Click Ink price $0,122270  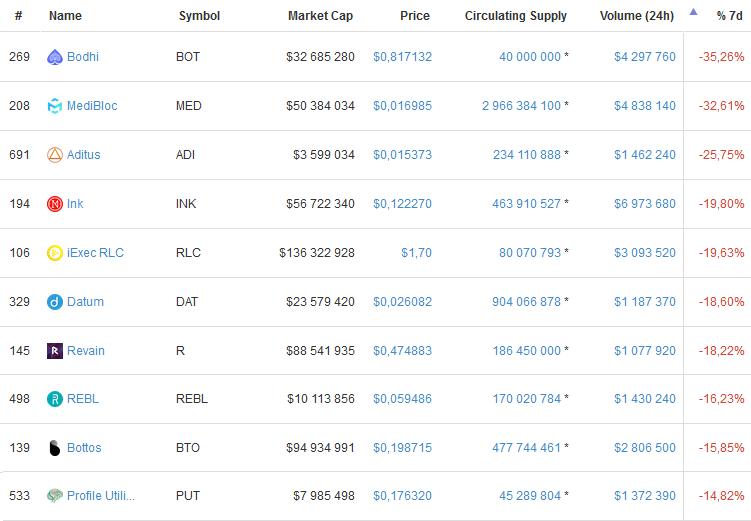pyautogui.click(x=402, y=204)
